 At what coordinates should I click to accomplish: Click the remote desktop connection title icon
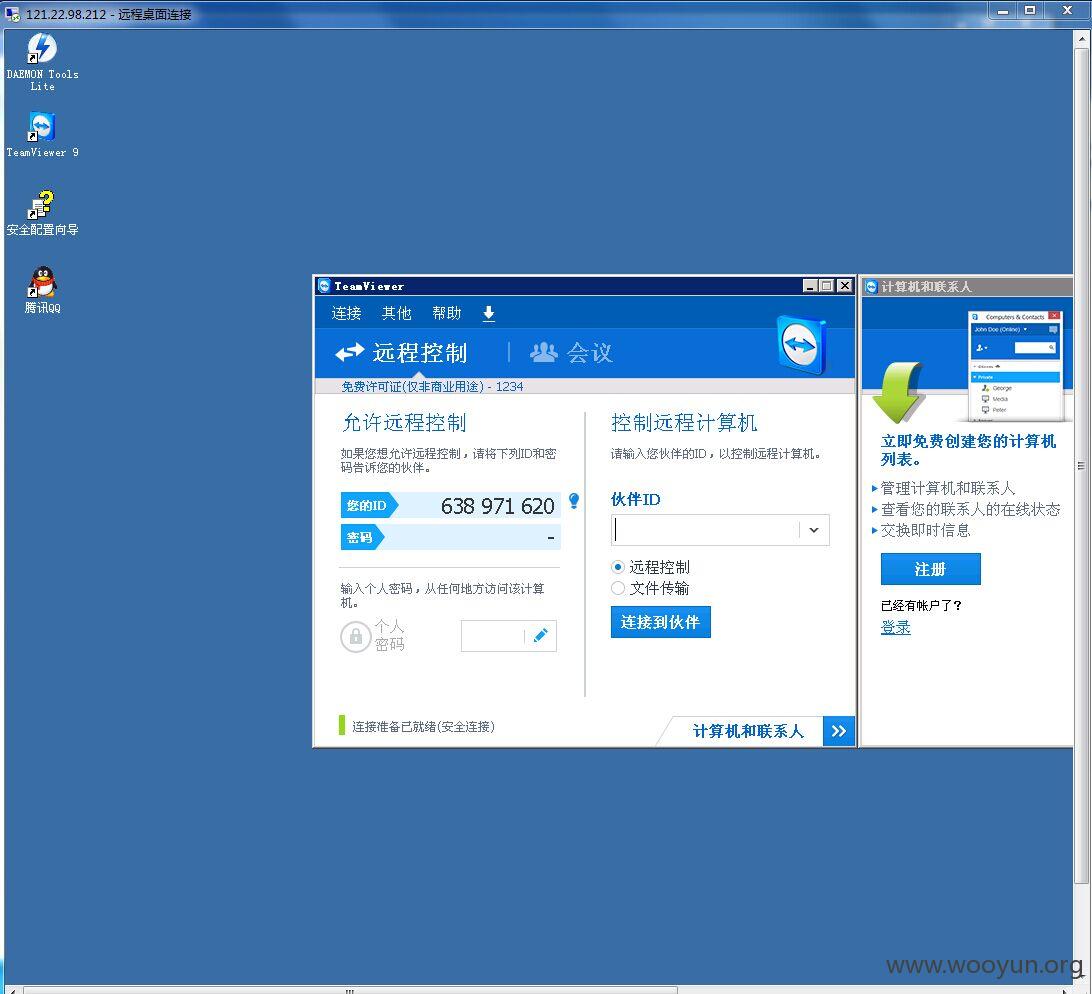[x=12, y=13]
